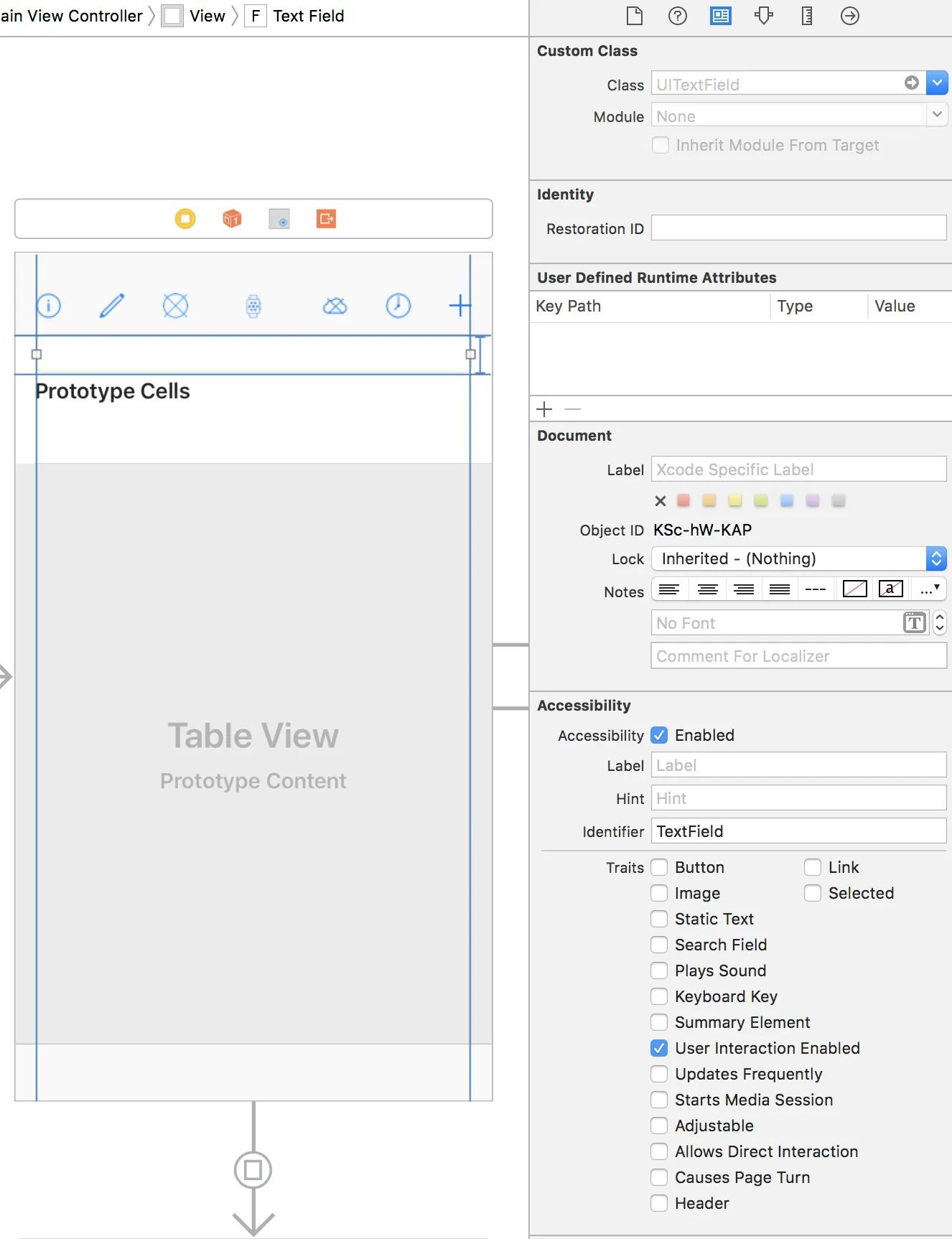This screenshot has height=1239, width=952.
Task: Open the Class dropdown list
Action: click(937, 83)
